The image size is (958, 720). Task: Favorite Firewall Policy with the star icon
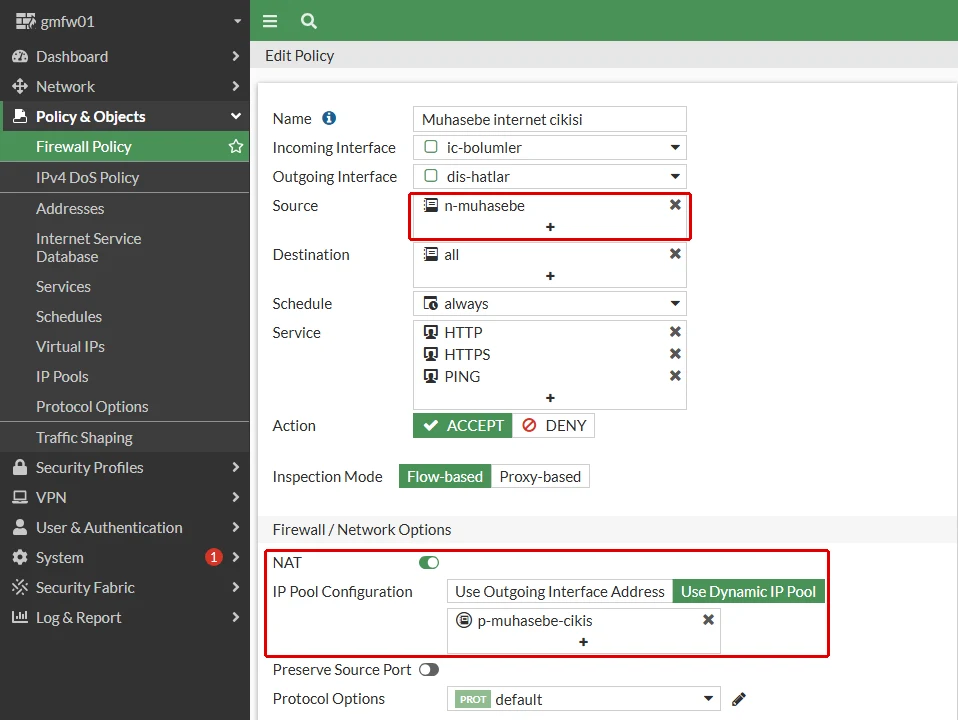(236, 147)
